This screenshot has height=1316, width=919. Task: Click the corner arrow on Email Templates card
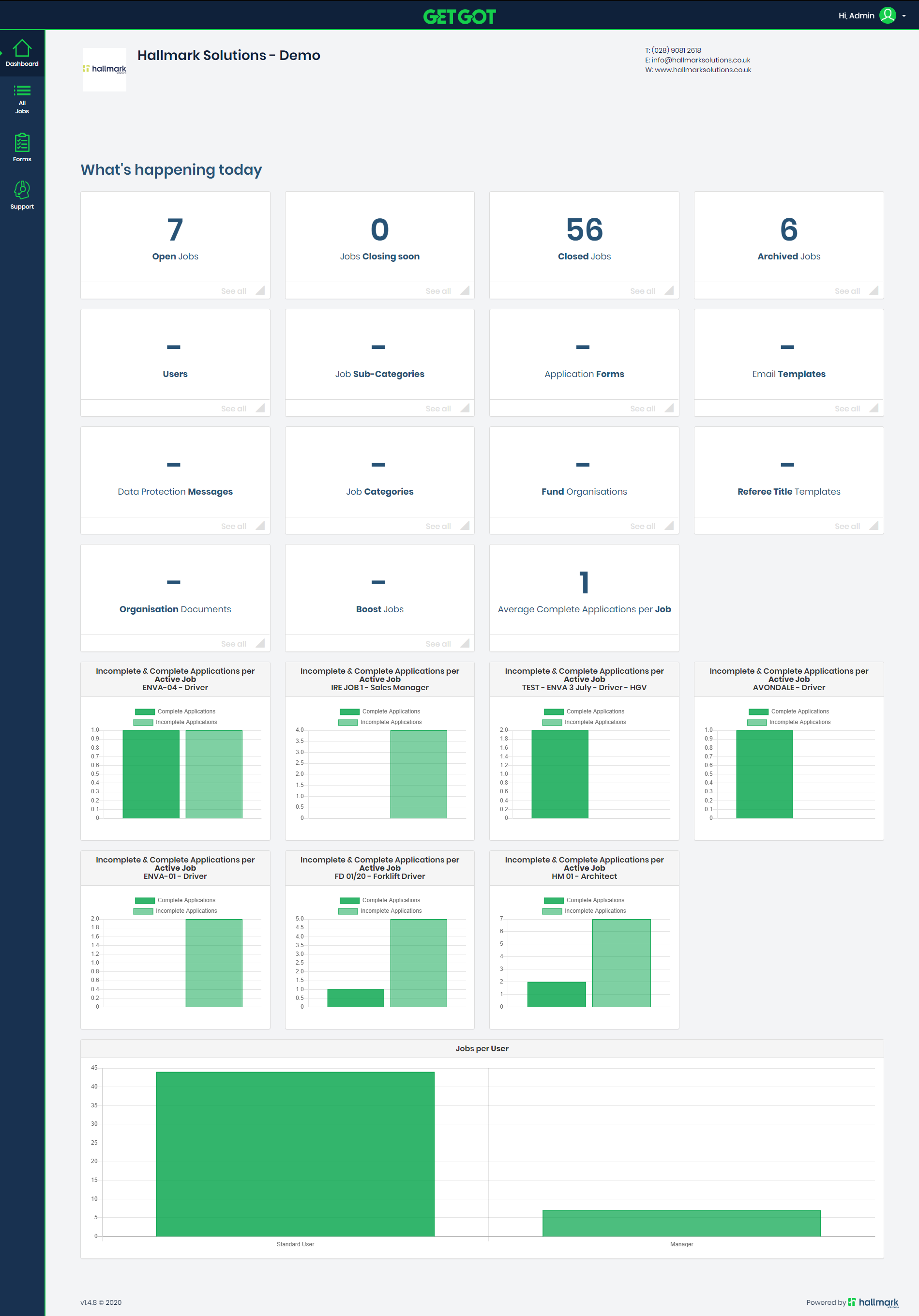(x=874, y=408)
